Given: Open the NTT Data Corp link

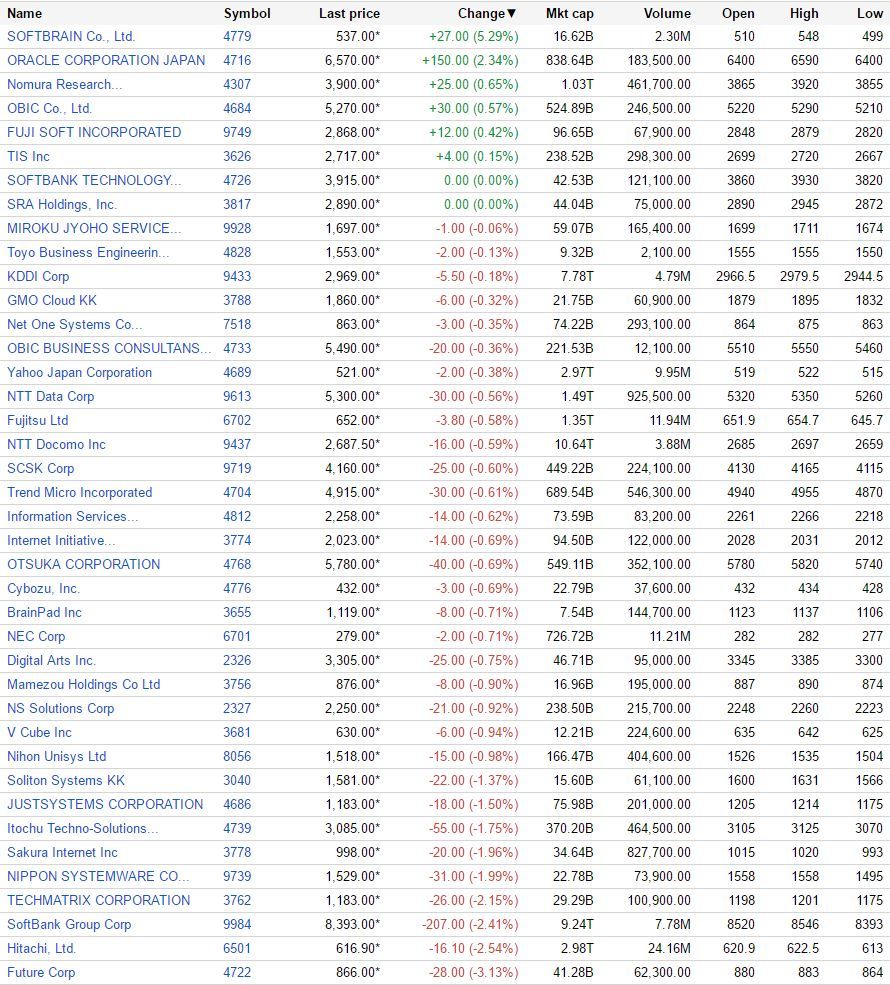Looking at the screenshot, I should [51, 396].
